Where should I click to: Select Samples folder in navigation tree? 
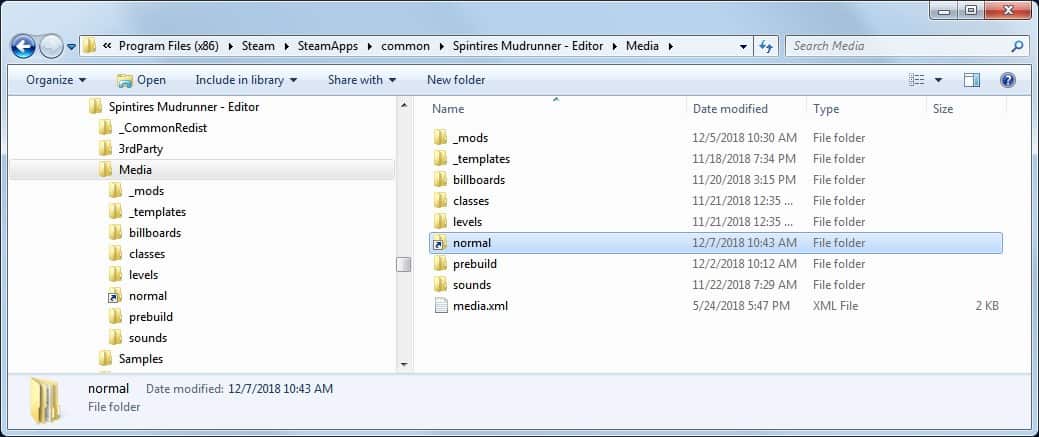pyautogui.click(x=140, y=359)
